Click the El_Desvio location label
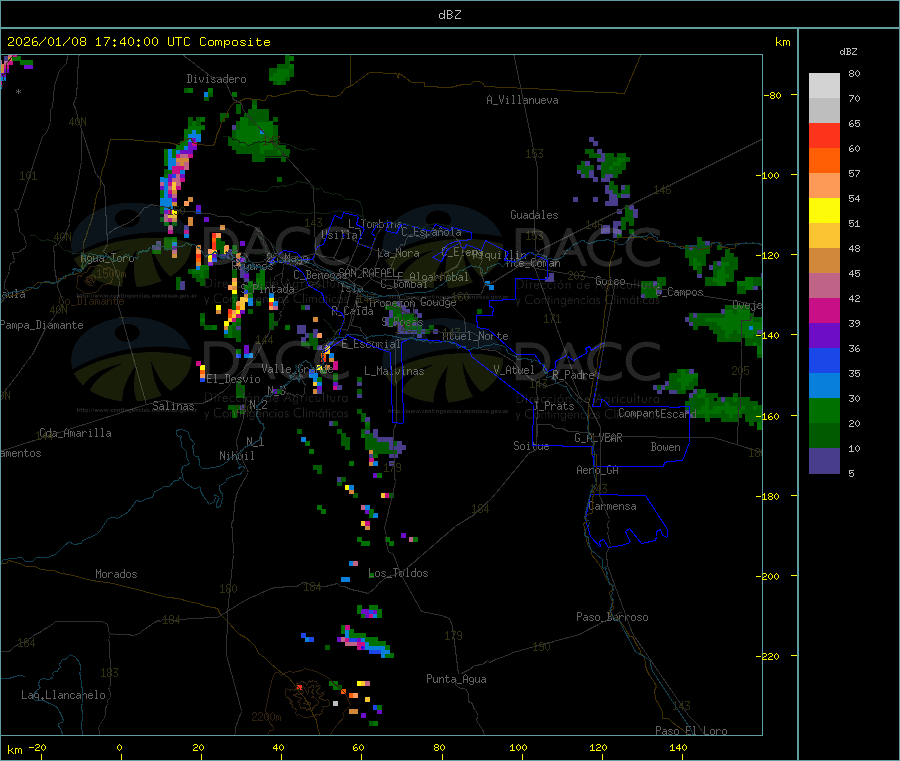Image resolution: width=900 pixels, height=761 pixels. click(234, 379)
